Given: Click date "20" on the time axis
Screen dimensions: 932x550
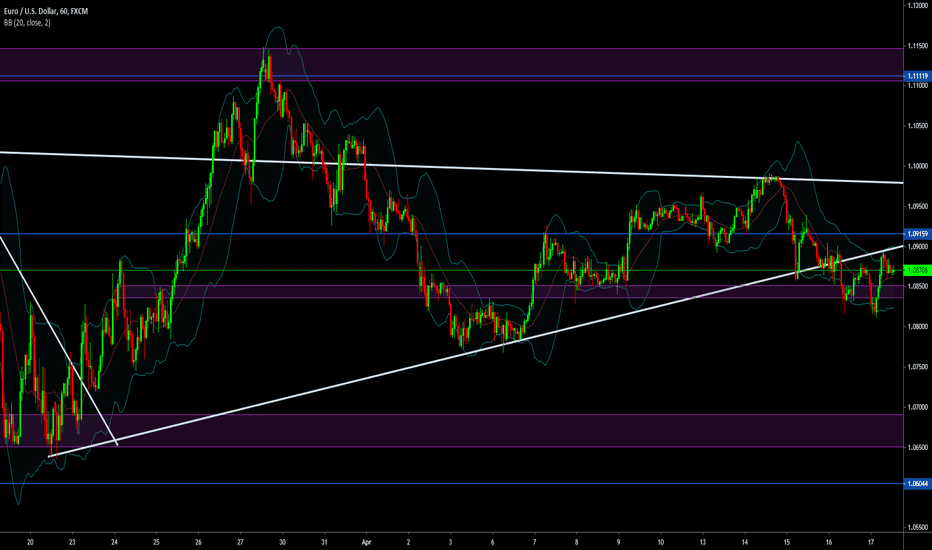Looking at the screenshot, I should point(30,542).
